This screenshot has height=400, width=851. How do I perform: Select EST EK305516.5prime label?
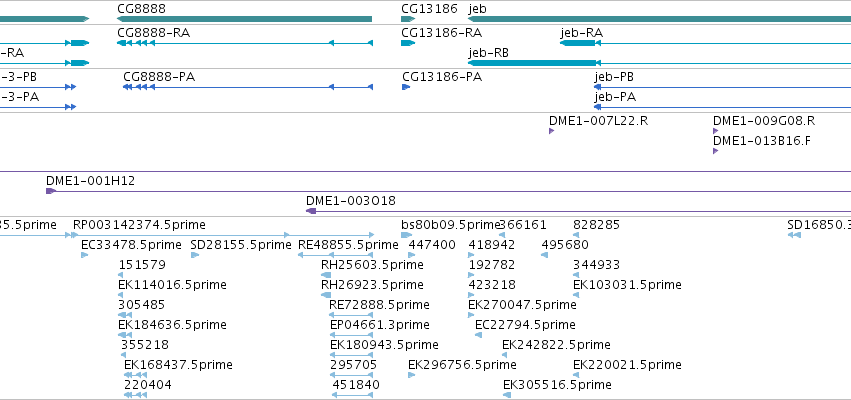pos(557,385)
